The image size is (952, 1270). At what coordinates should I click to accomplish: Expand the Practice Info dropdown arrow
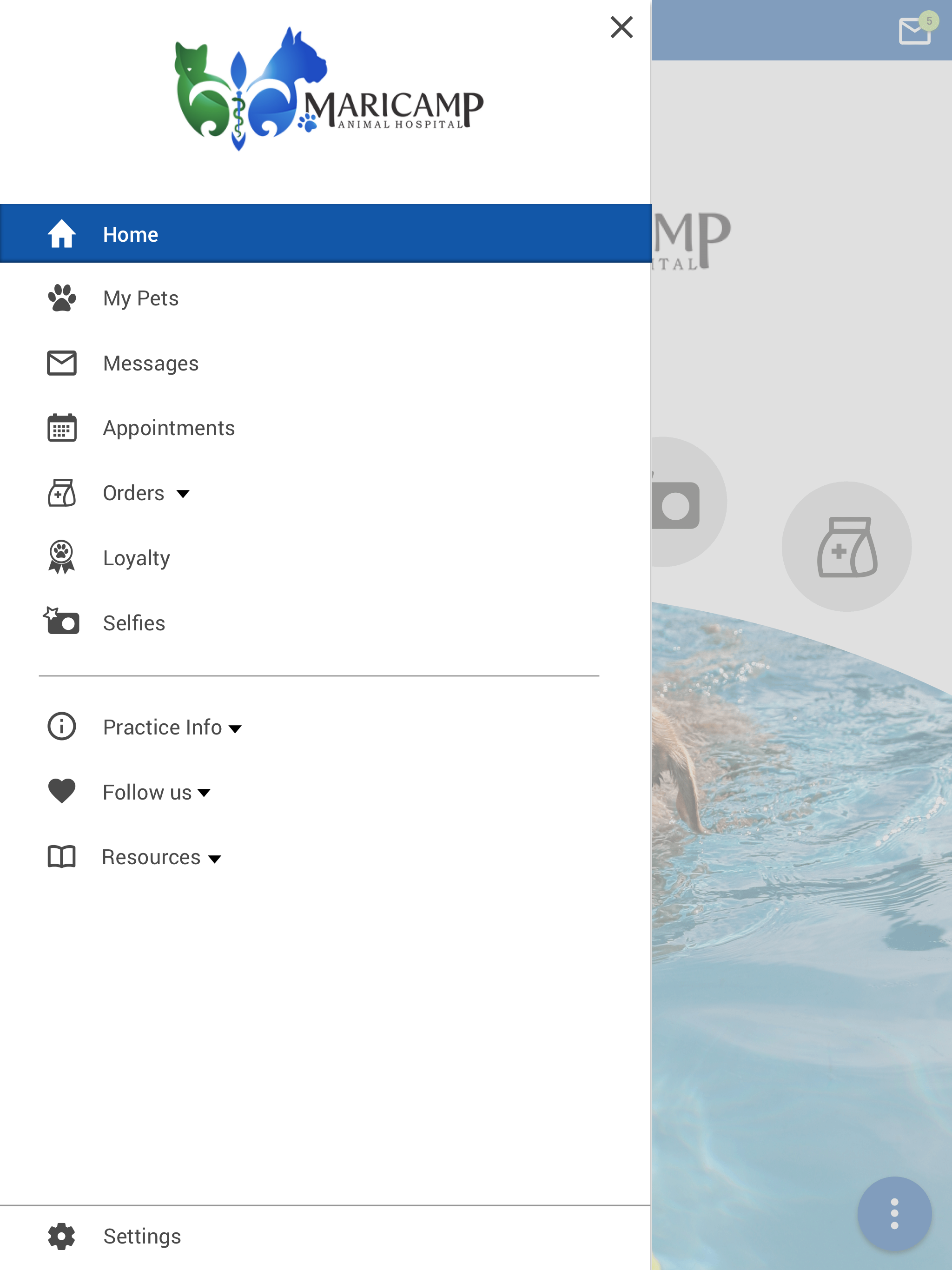tap(235, 728)
